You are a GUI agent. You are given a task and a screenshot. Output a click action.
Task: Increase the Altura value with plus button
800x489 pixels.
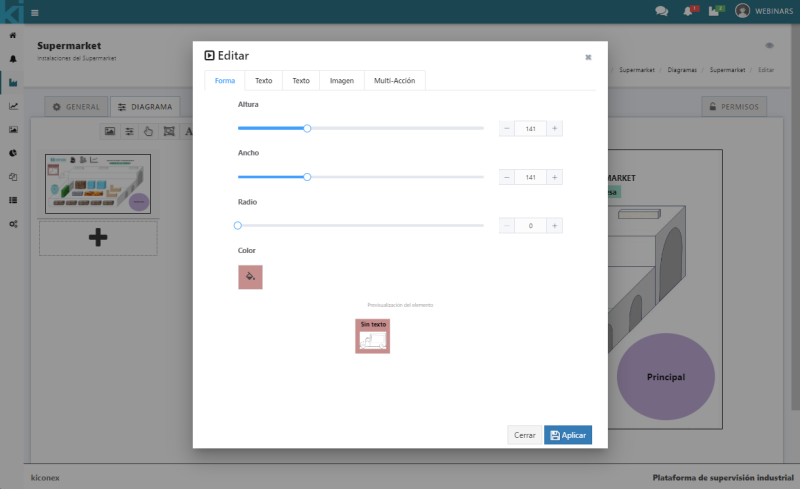pos(555,128)
